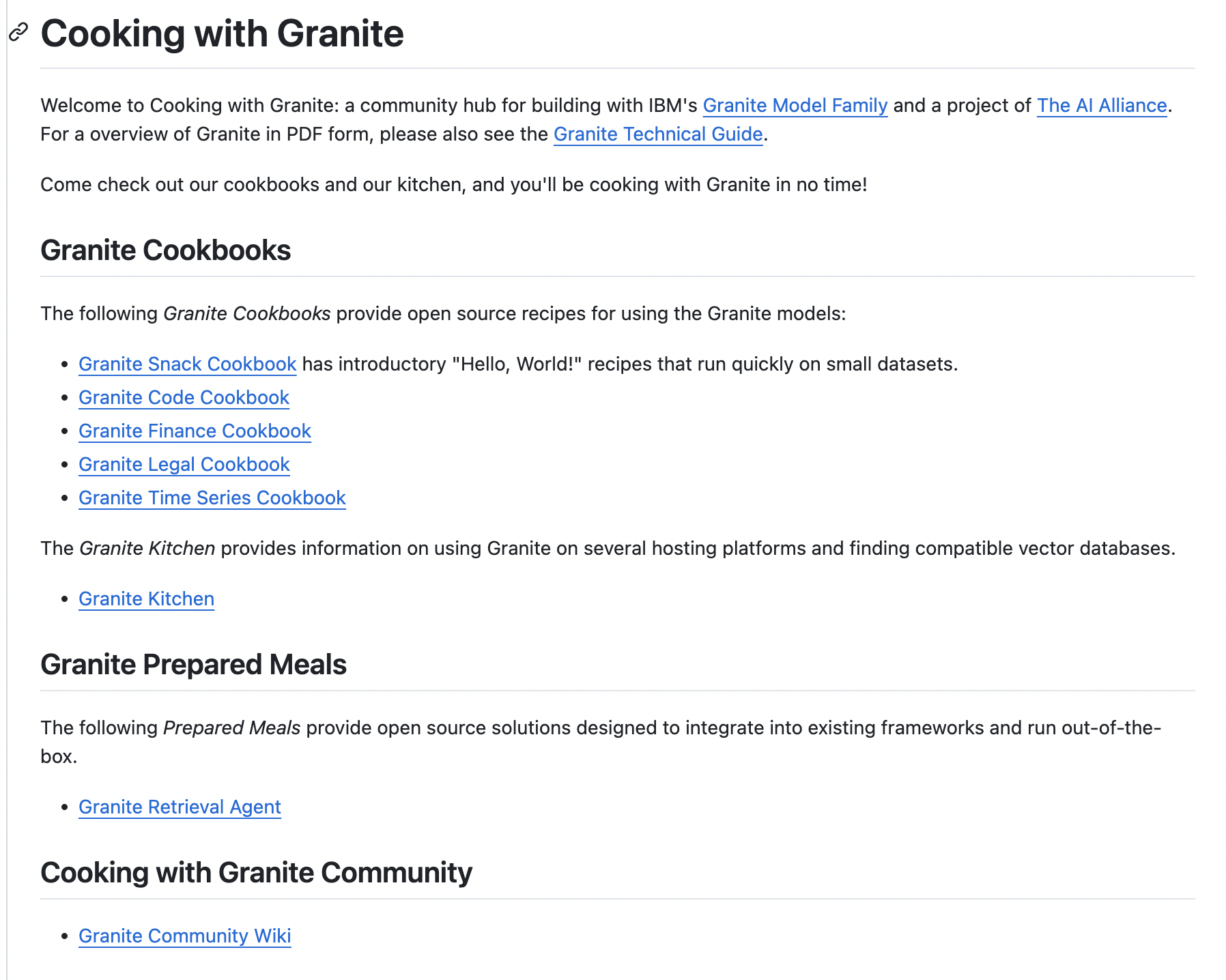
Task: Click the Cooking with Granite main heading
Action: click(223, 33)
